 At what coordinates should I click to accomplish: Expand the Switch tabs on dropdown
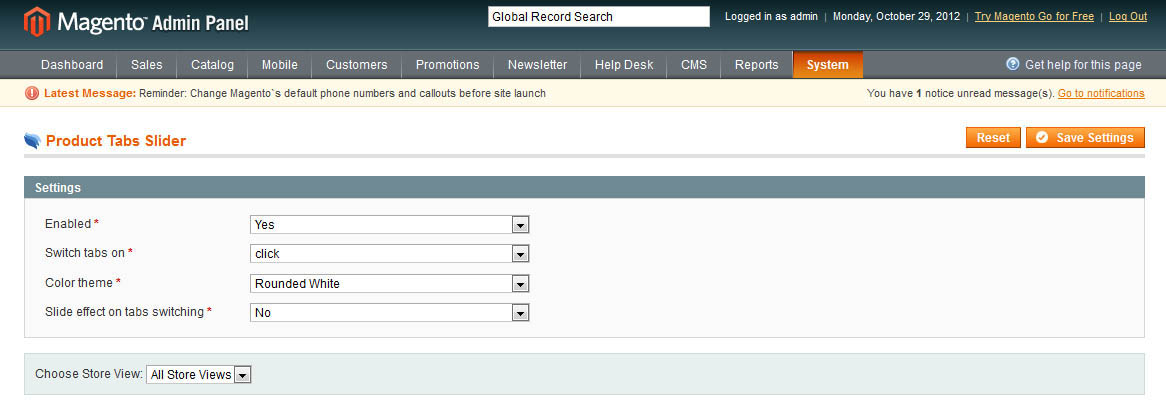[x=388, y=254]
